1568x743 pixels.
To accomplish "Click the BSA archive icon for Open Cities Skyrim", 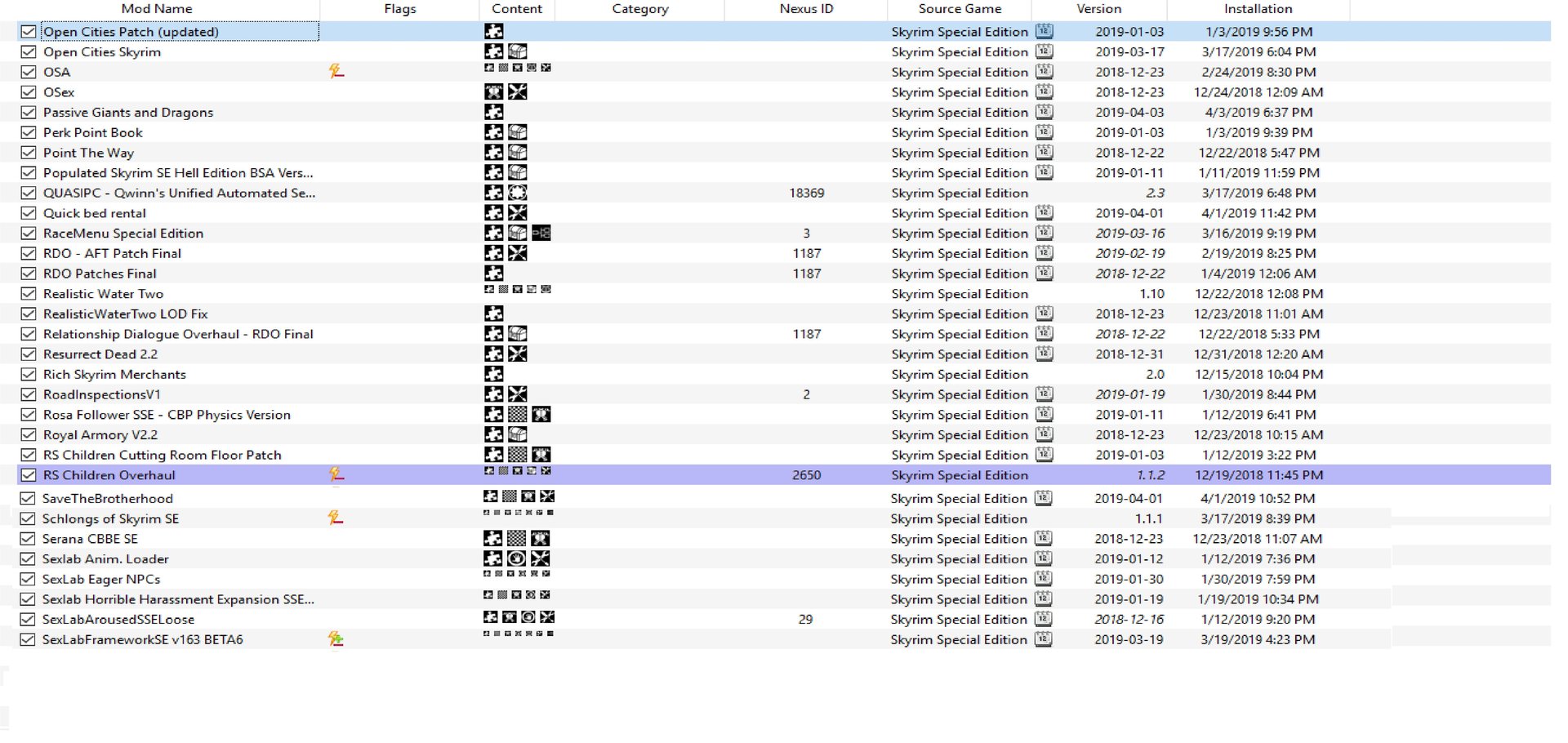I will (x=517, y=51).
